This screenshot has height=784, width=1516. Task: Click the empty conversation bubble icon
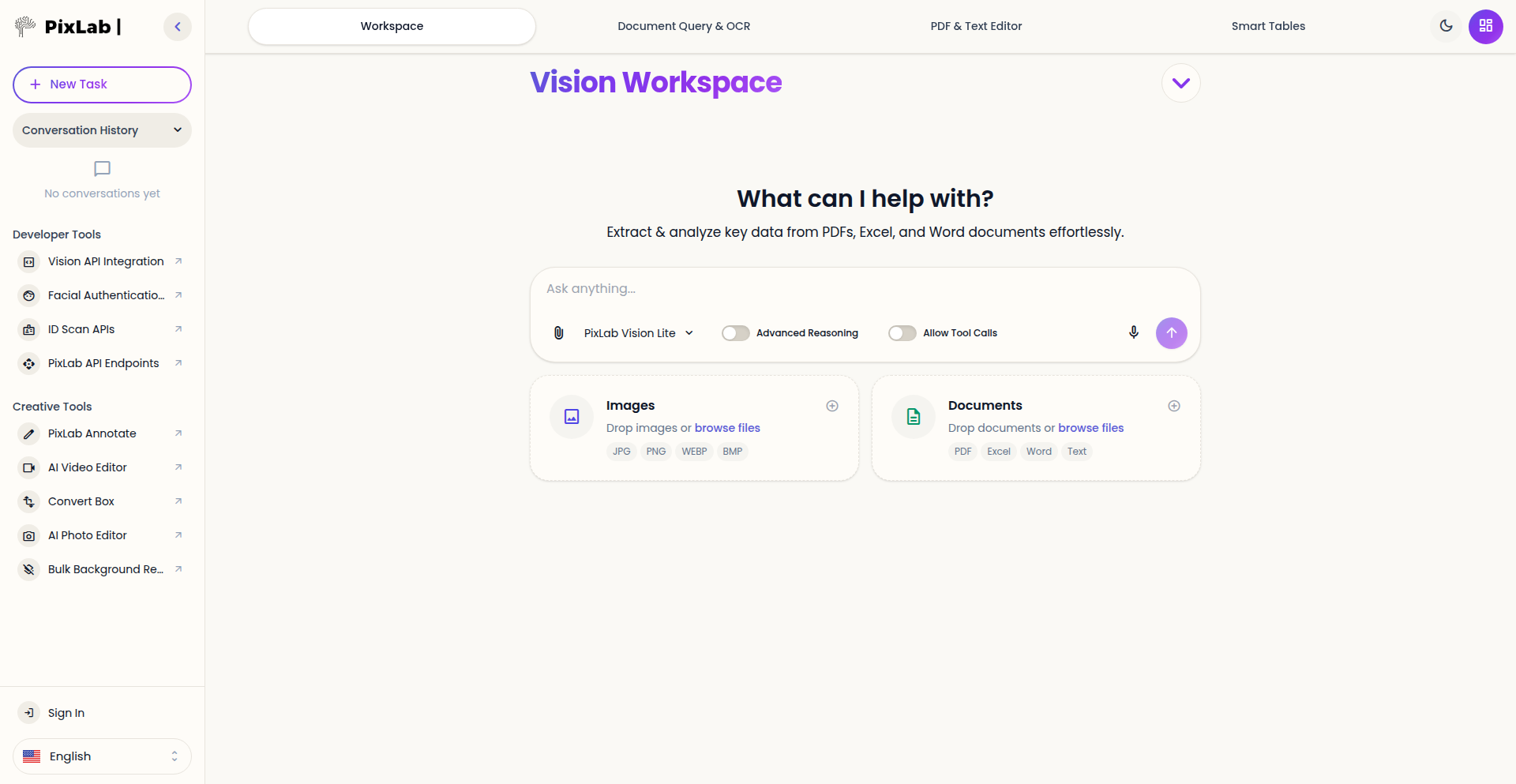tap(102, 169)
